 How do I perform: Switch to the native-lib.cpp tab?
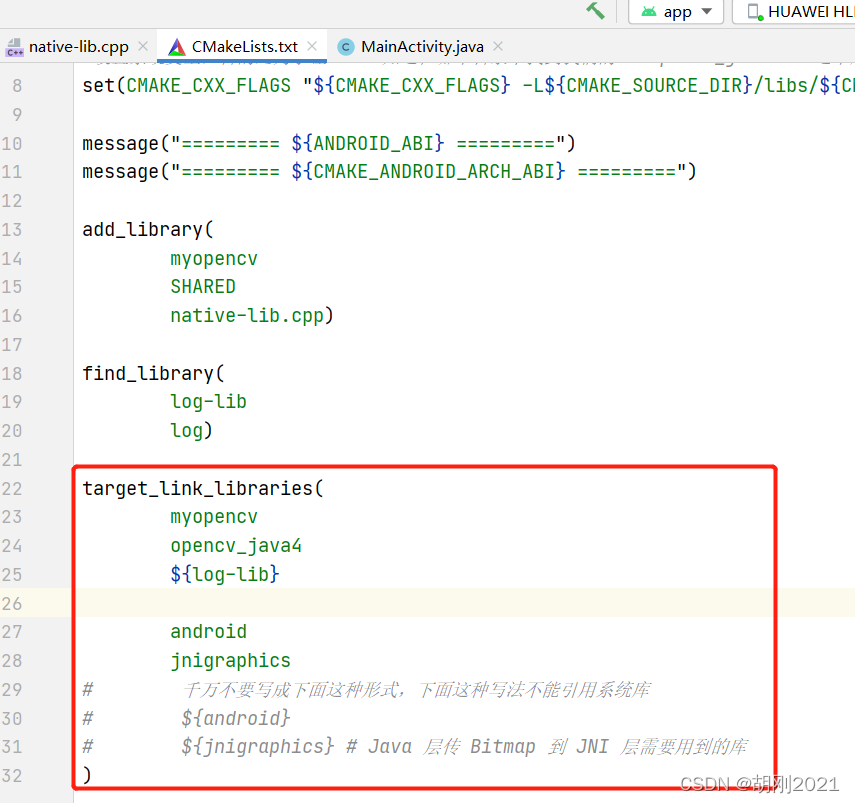(x=78, y=47)
